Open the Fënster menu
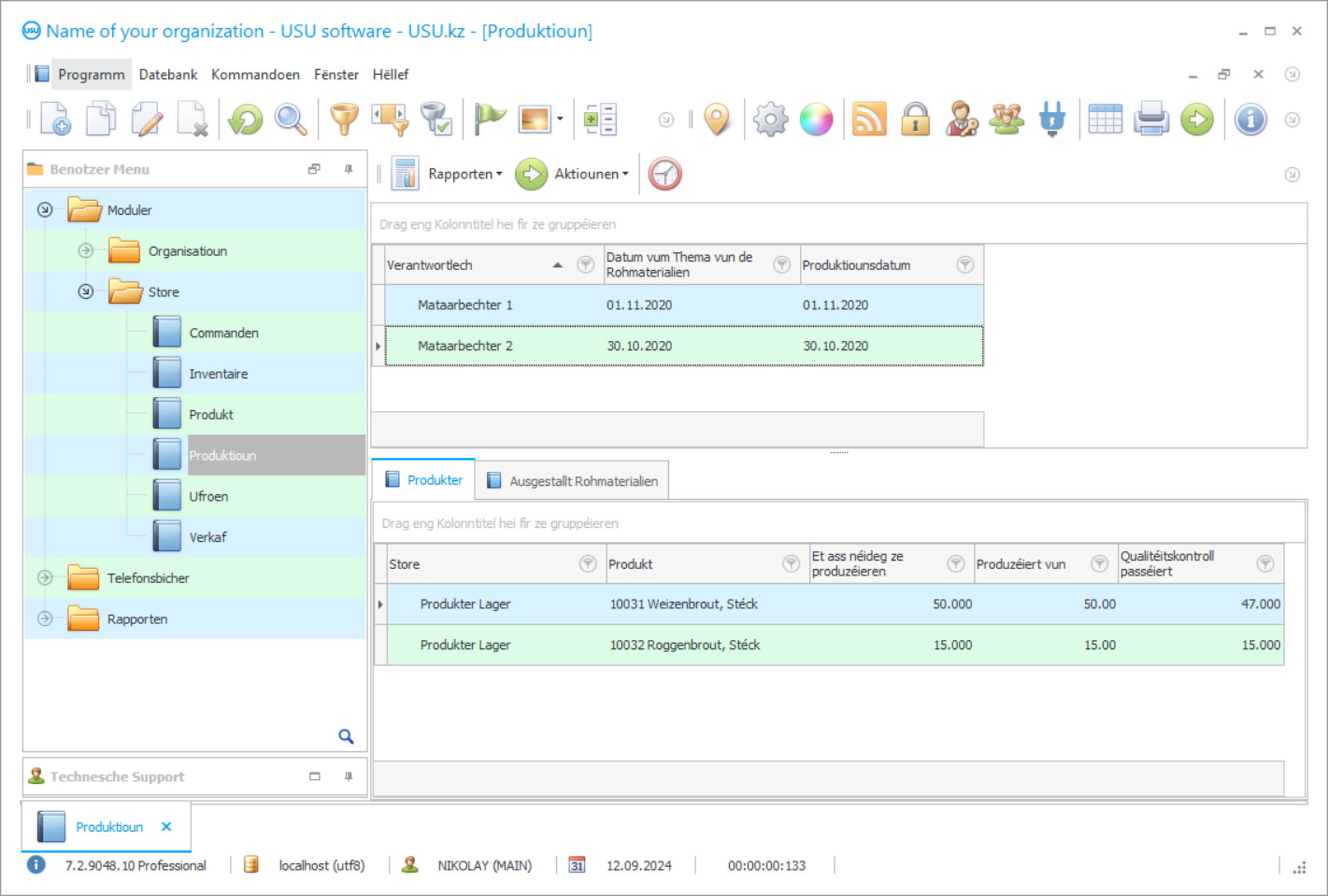The width and height of the screenshot is (1328, 896). click(336, 75)
